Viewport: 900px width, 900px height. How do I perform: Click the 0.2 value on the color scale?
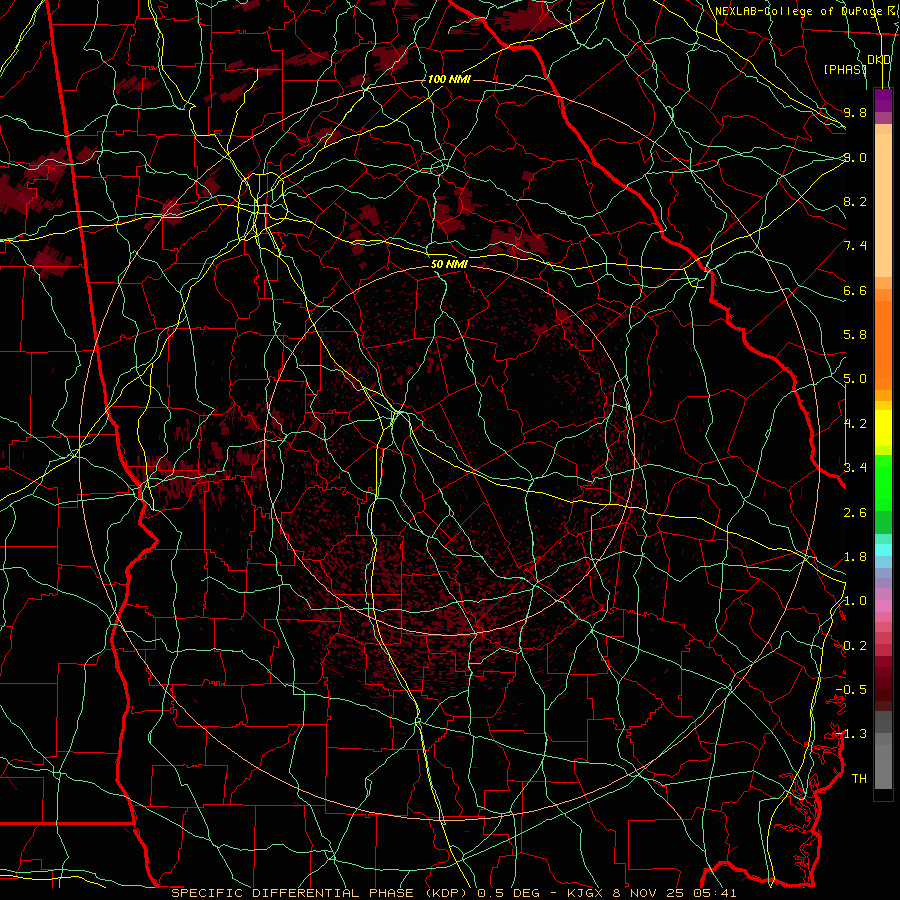point(855,646)
